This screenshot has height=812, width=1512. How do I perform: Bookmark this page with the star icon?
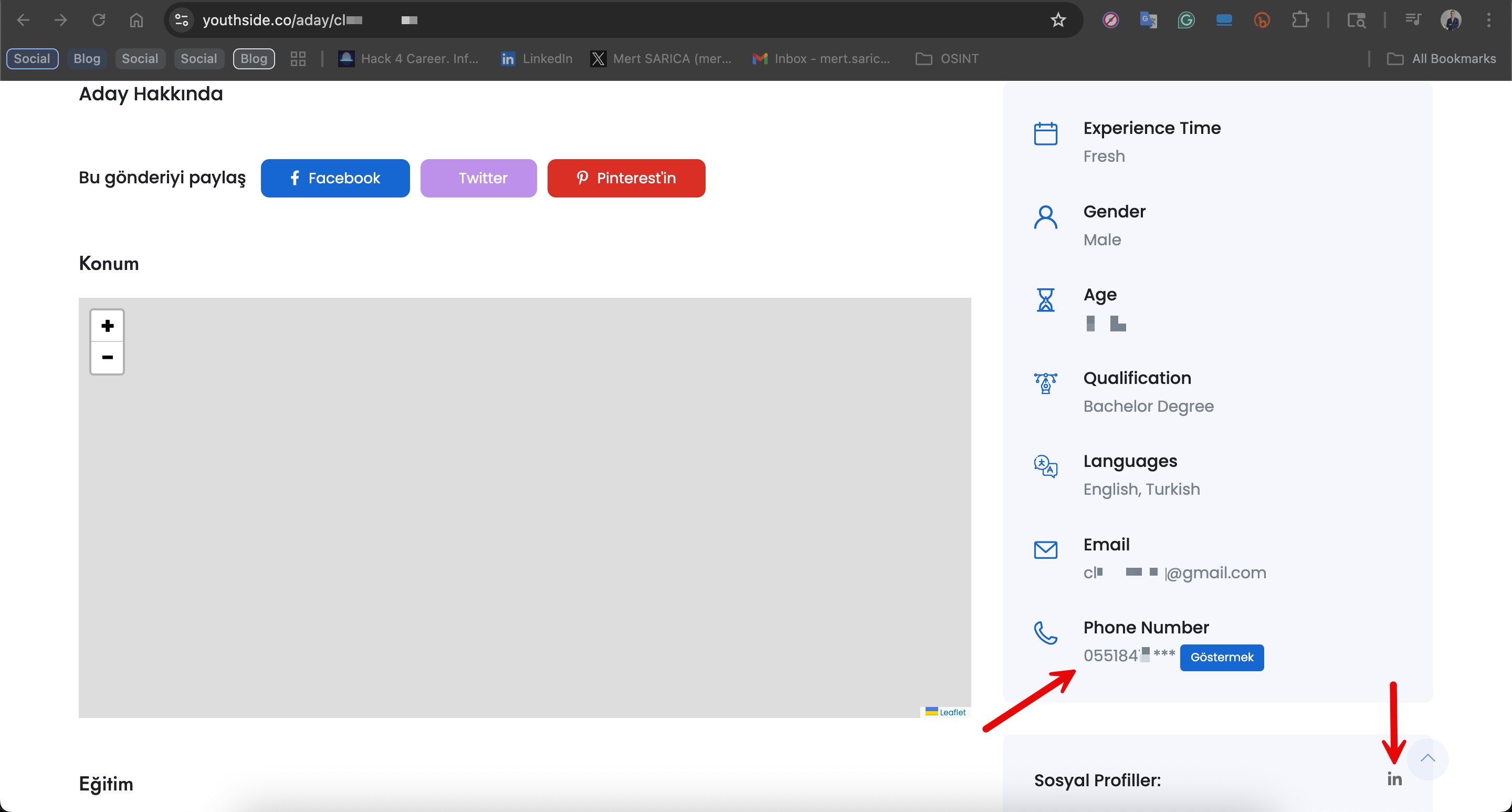(x=1058, y=20)
